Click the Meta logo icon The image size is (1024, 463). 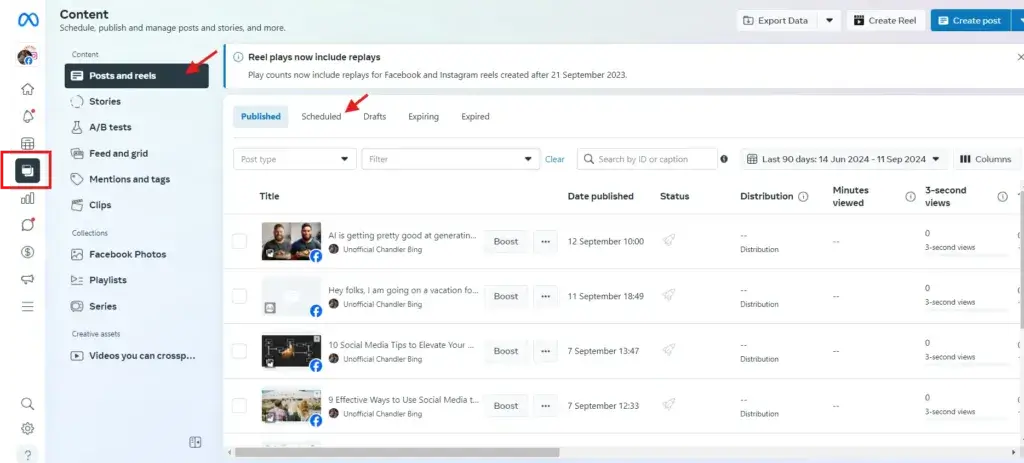point(27,20)
